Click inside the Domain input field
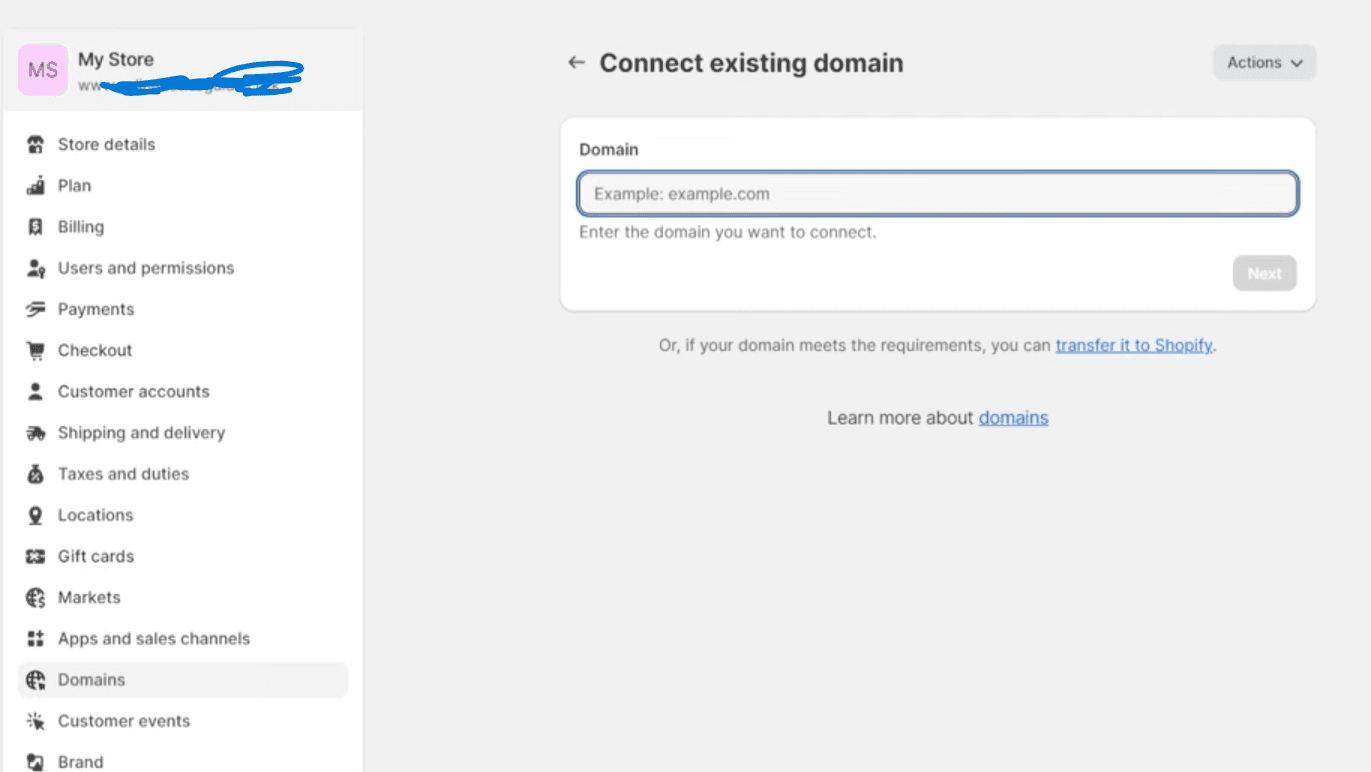1371x772 pixels. pyautogui.click(x=937, y=193)
